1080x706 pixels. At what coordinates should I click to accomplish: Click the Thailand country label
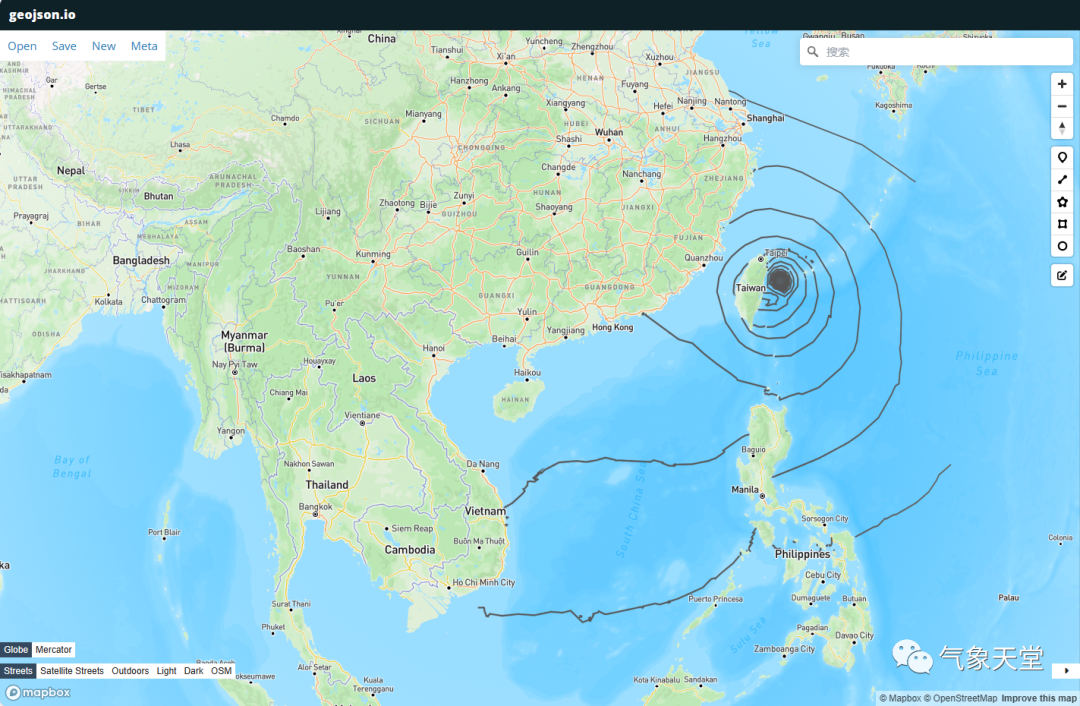(327, 485)
